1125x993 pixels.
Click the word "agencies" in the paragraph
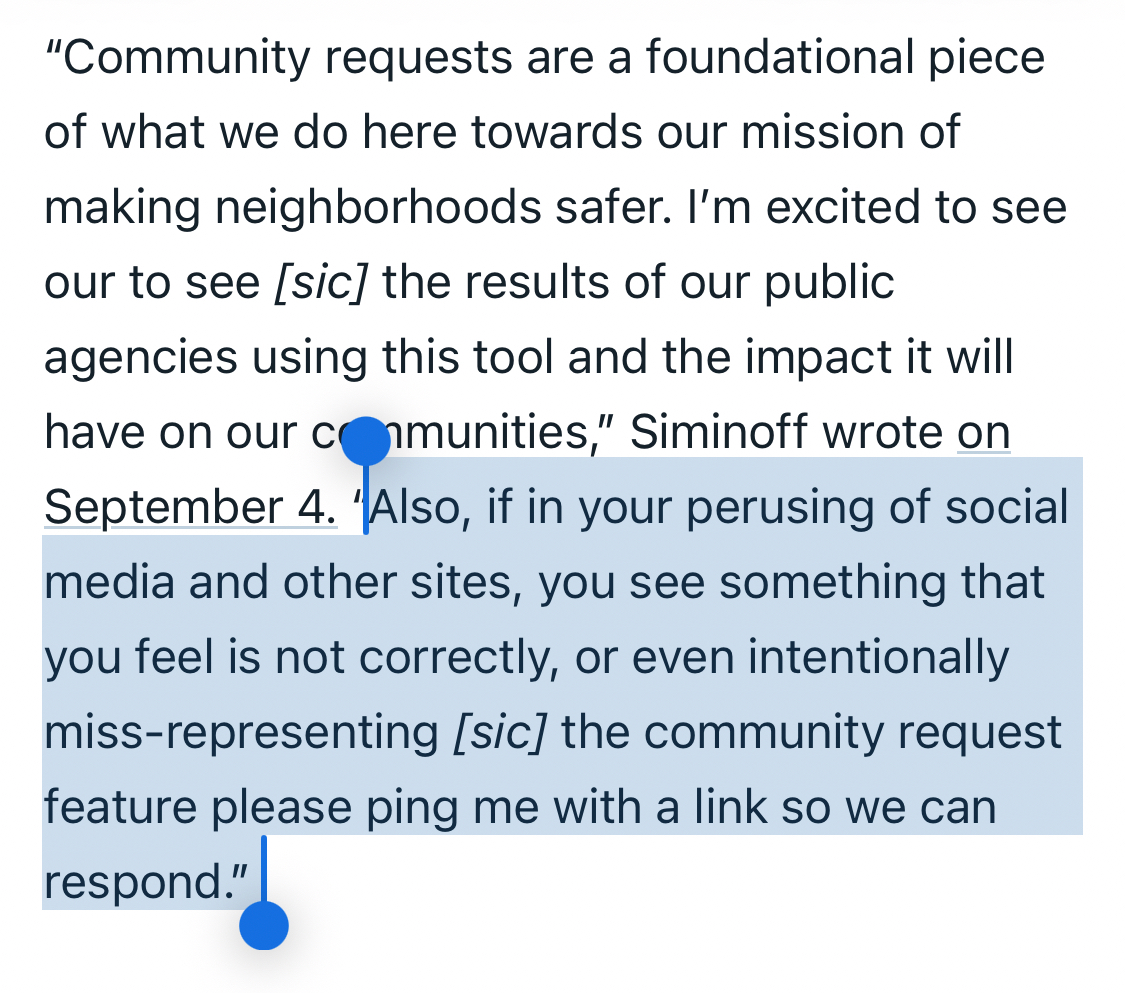[x=141, y=358]
